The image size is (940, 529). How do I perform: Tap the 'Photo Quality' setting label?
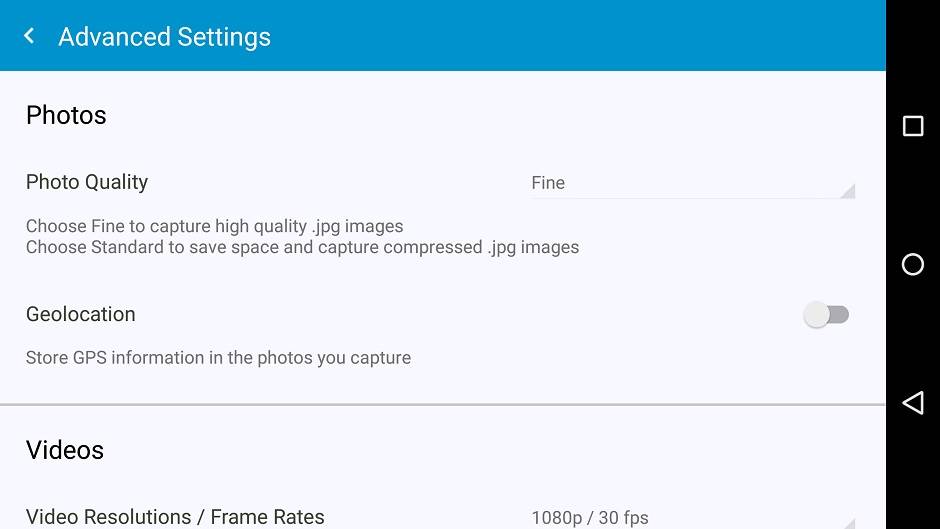point(87,182)
